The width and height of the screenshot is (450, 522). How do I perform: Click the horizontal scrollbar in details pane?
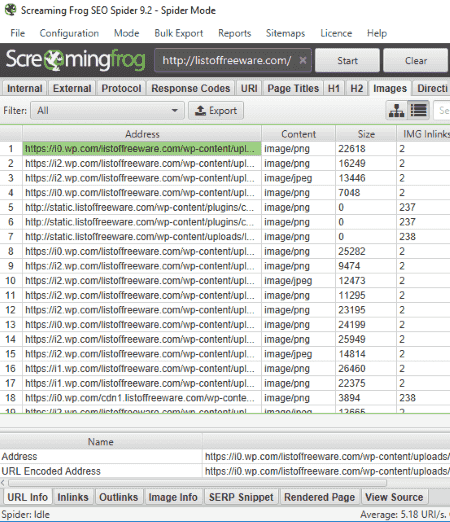pyautogui.click(x=197, y=483)
